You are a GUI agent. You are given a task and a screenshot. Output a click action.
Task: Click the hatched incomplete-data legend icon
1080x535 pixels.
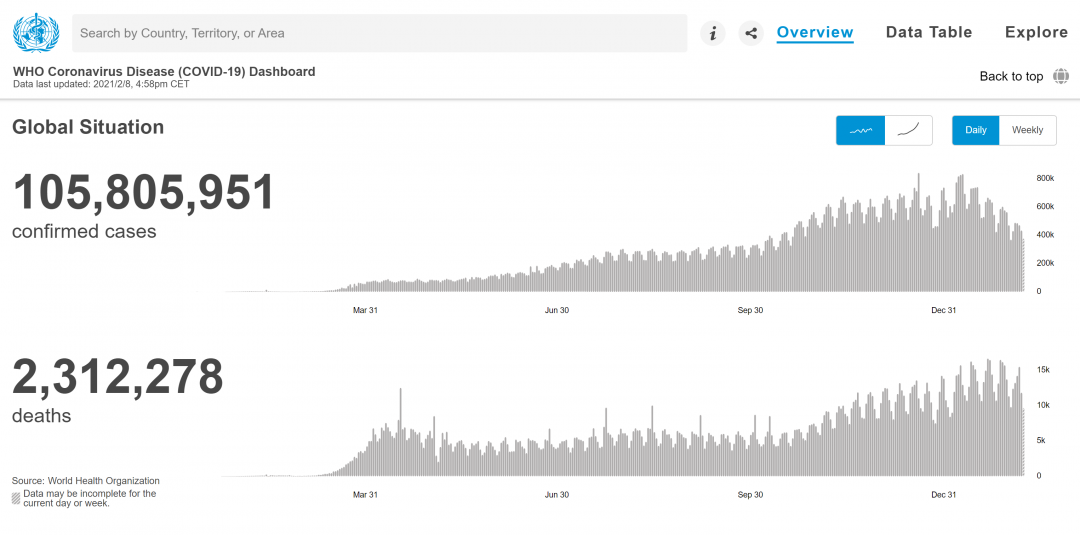coord(16,497)
